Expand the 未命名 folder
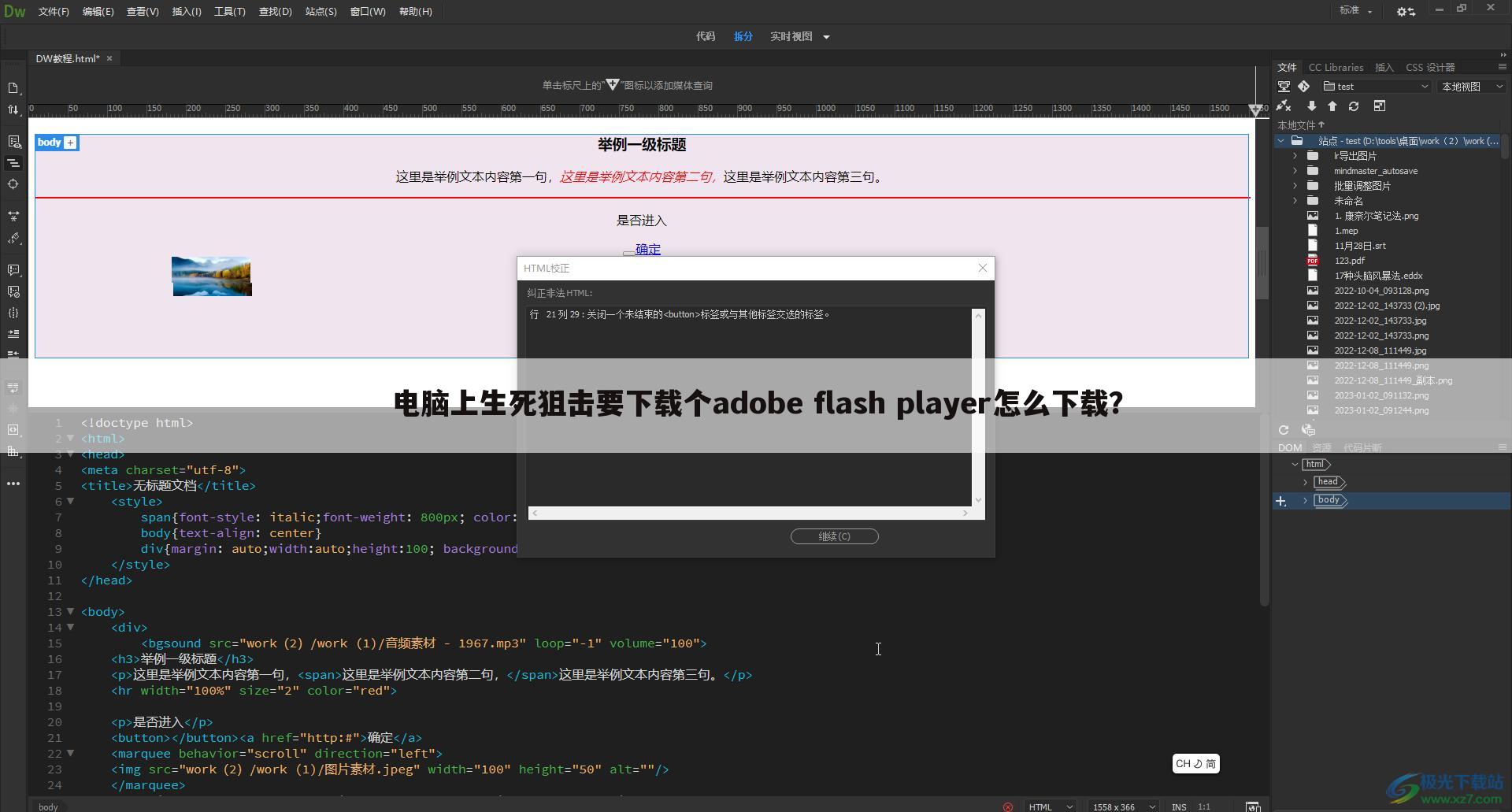 tap(1295, 201)
